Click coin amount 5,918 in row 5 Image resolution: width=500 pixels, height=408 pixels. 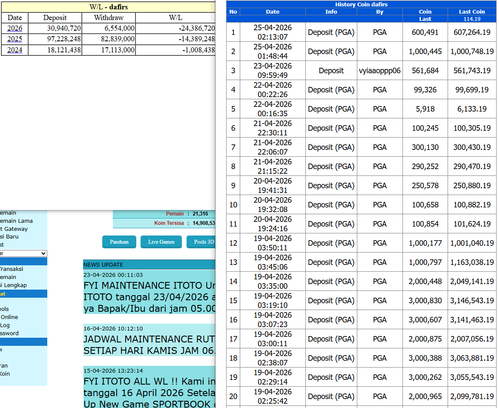[425, 109]
